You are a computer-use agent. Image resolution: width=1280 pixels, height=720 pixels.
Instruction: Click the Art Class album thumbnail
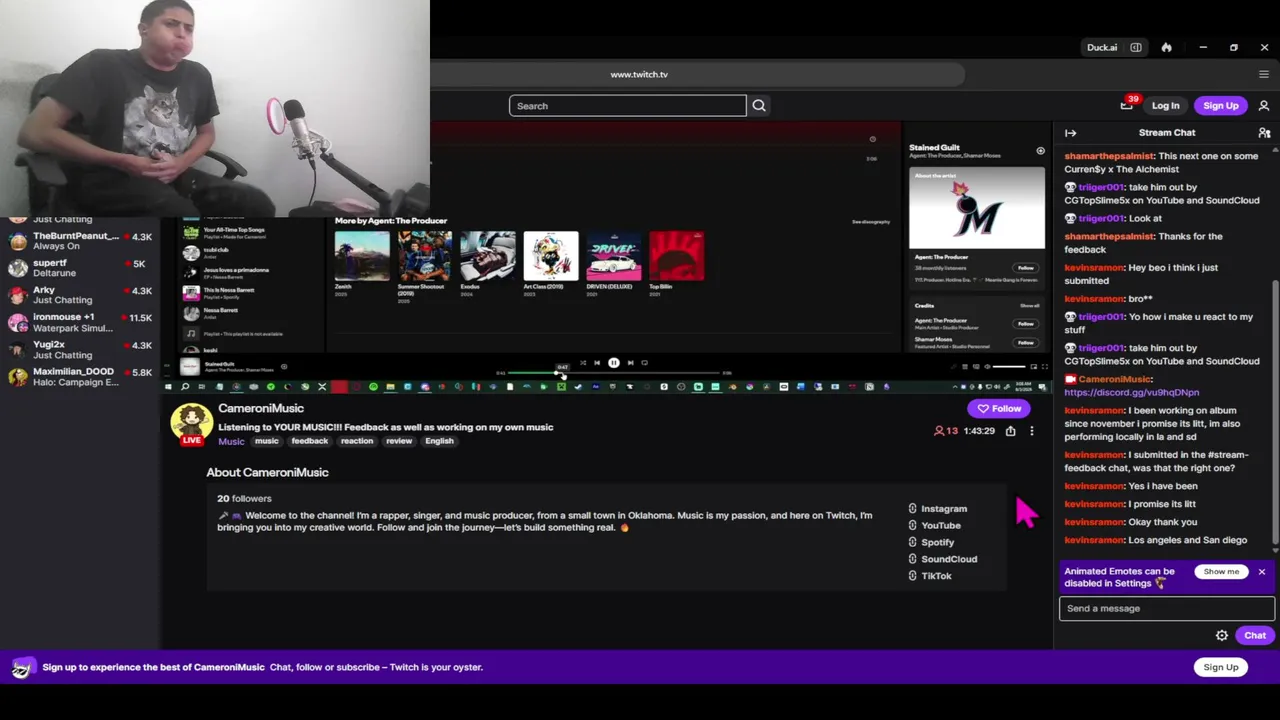(551, 256)
